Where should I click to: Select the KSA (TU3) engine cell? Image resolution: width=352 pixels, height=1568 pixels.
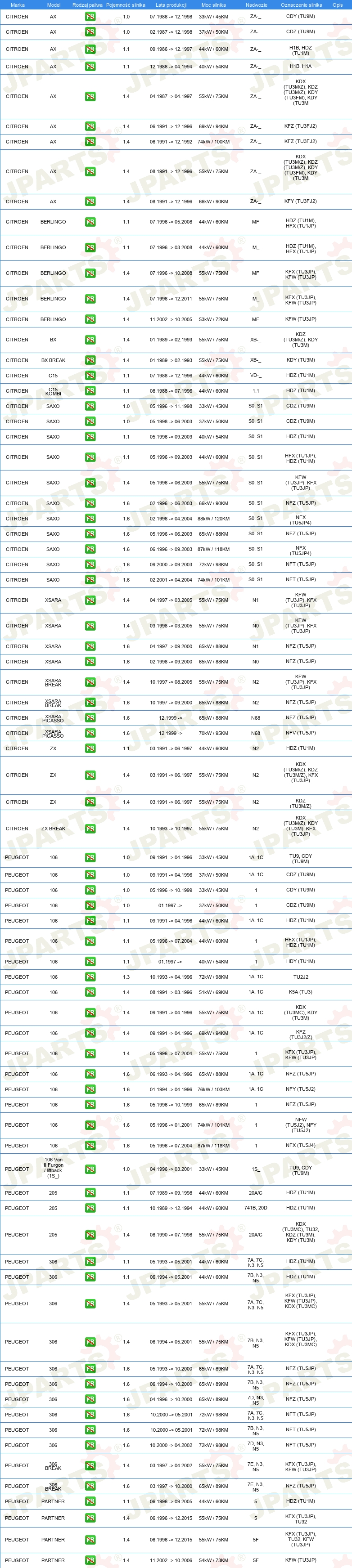tap(301, 992)
